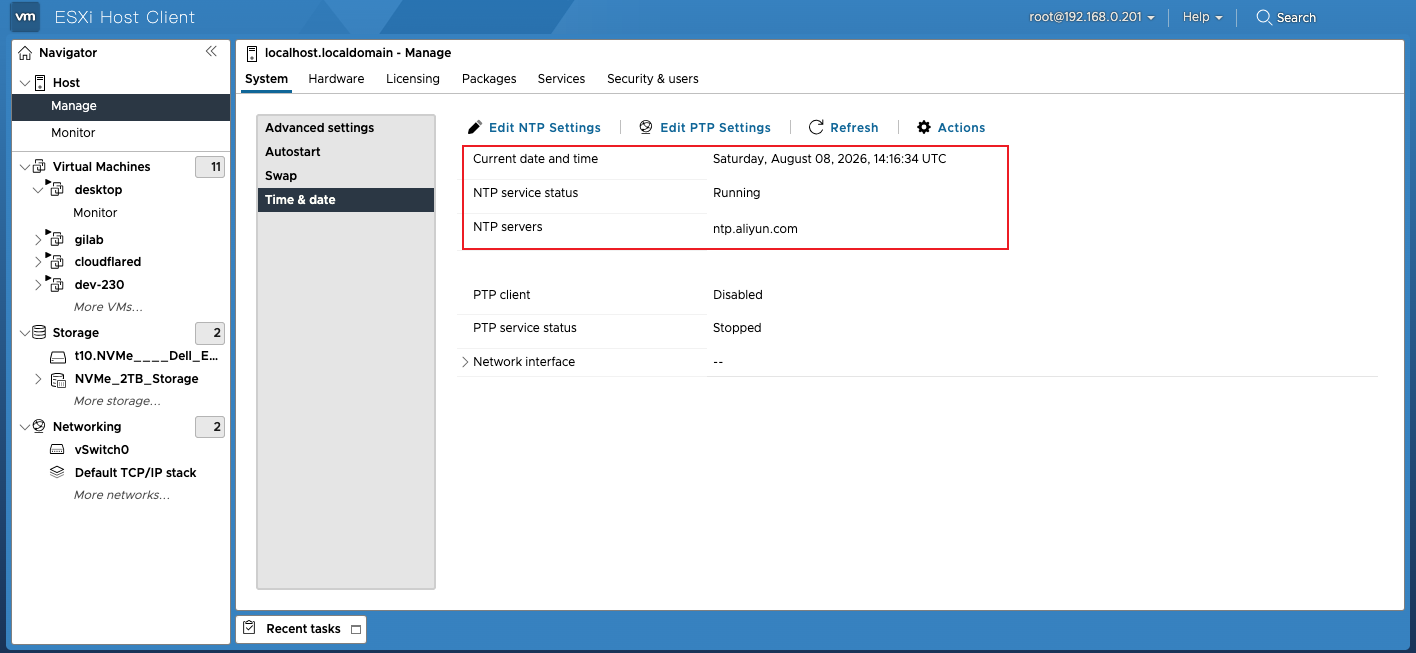Click the Networking globe icon
The width and height of the screenshot is (1416, 653).
coord(40,426)
